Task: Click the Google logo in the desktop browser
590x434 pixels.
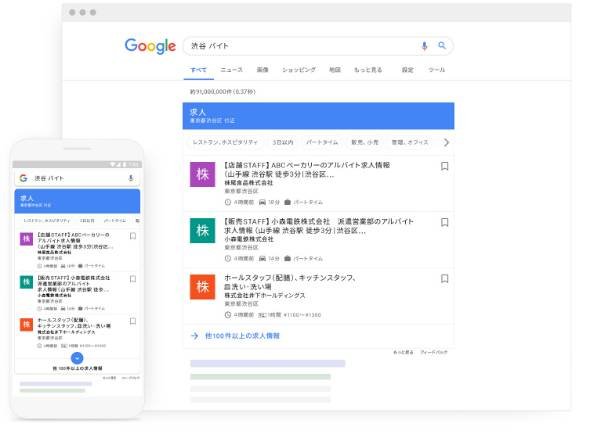Action: (x=150, y=46)
